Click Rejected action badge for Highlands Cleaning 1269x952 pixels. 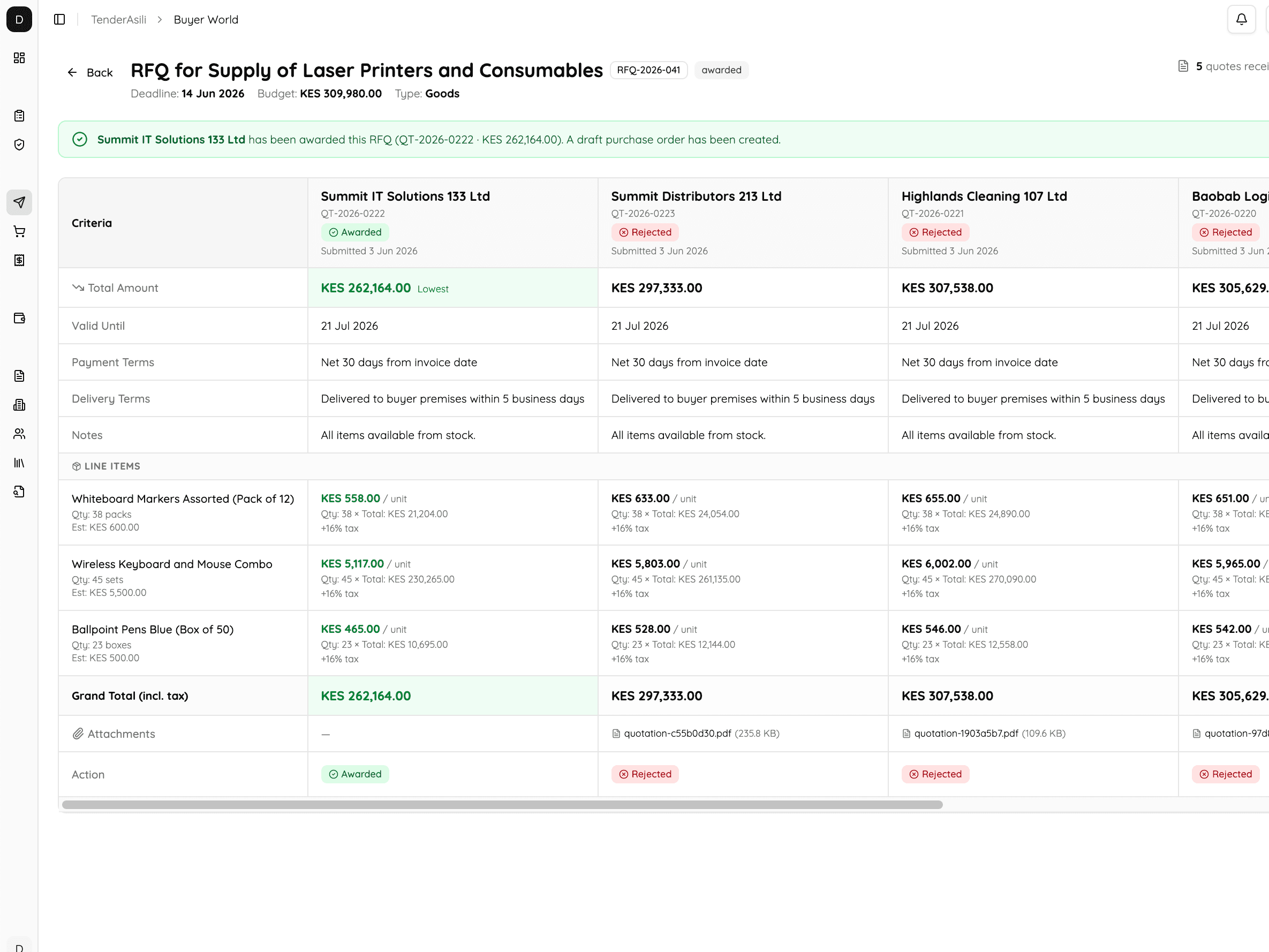click(x=936, y=774)
